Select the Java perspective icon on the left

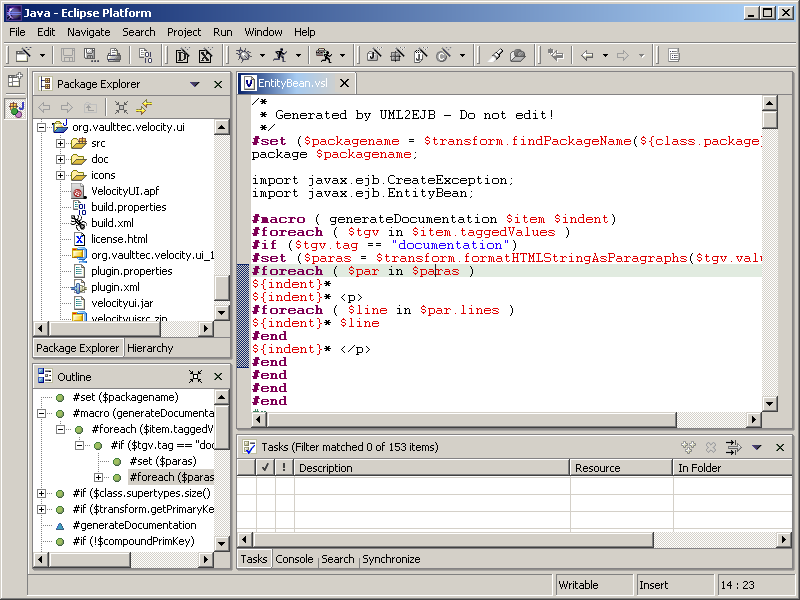pyautogui.click(x=13, y=108)
